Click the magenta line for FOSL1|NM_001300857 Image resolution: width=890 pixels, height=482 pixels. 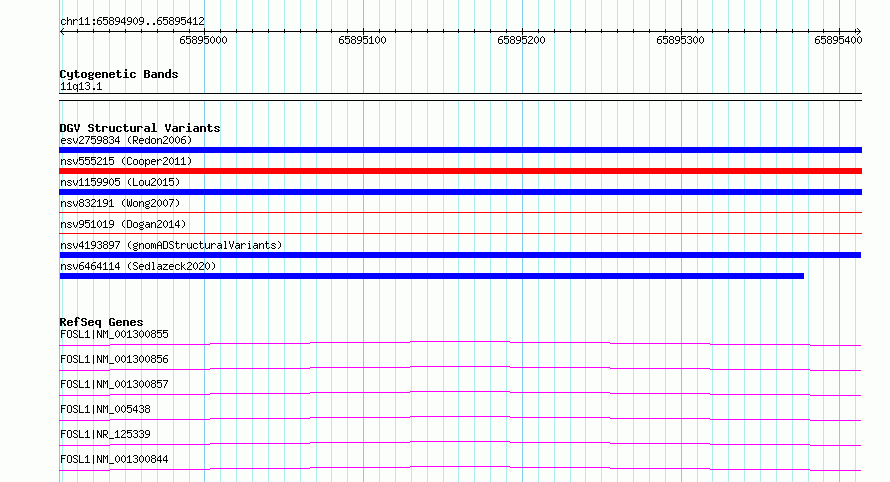[x=460, y=393]
